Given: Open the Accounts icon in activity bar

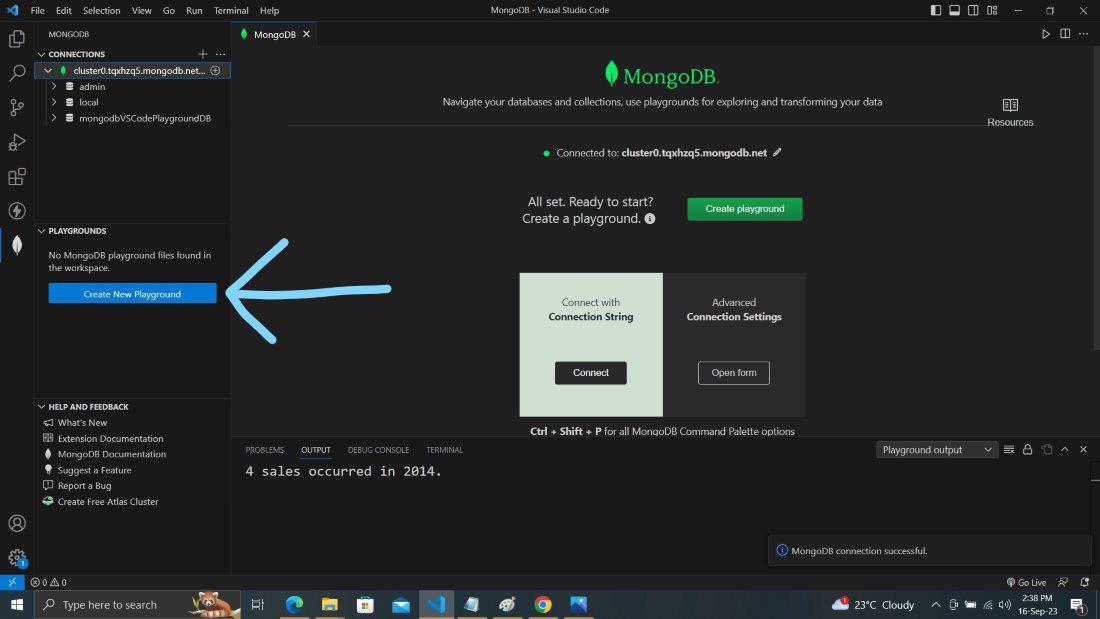Looking at the screenshot, I should point(17,524).
